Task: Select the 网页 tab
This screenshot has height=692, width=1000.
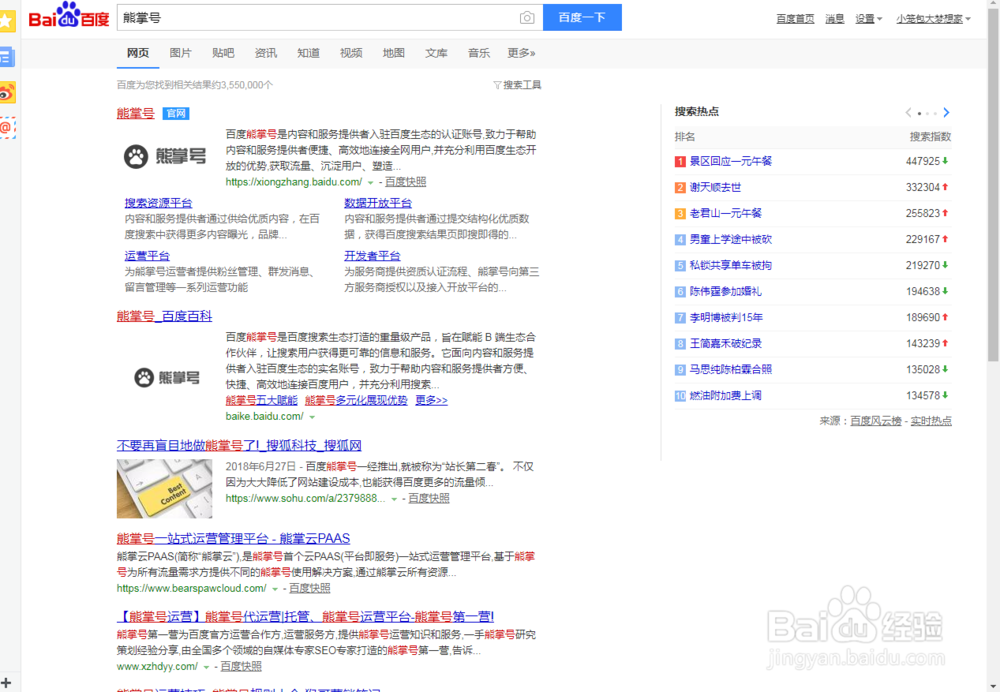Action: point(138,53)
